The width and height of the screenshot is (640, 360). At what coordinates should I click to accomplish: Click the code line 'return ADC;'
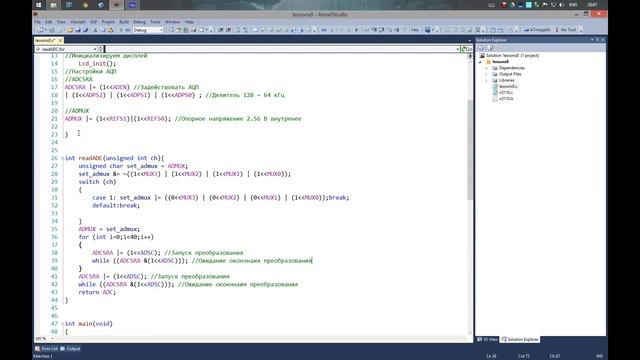point(97,292)
